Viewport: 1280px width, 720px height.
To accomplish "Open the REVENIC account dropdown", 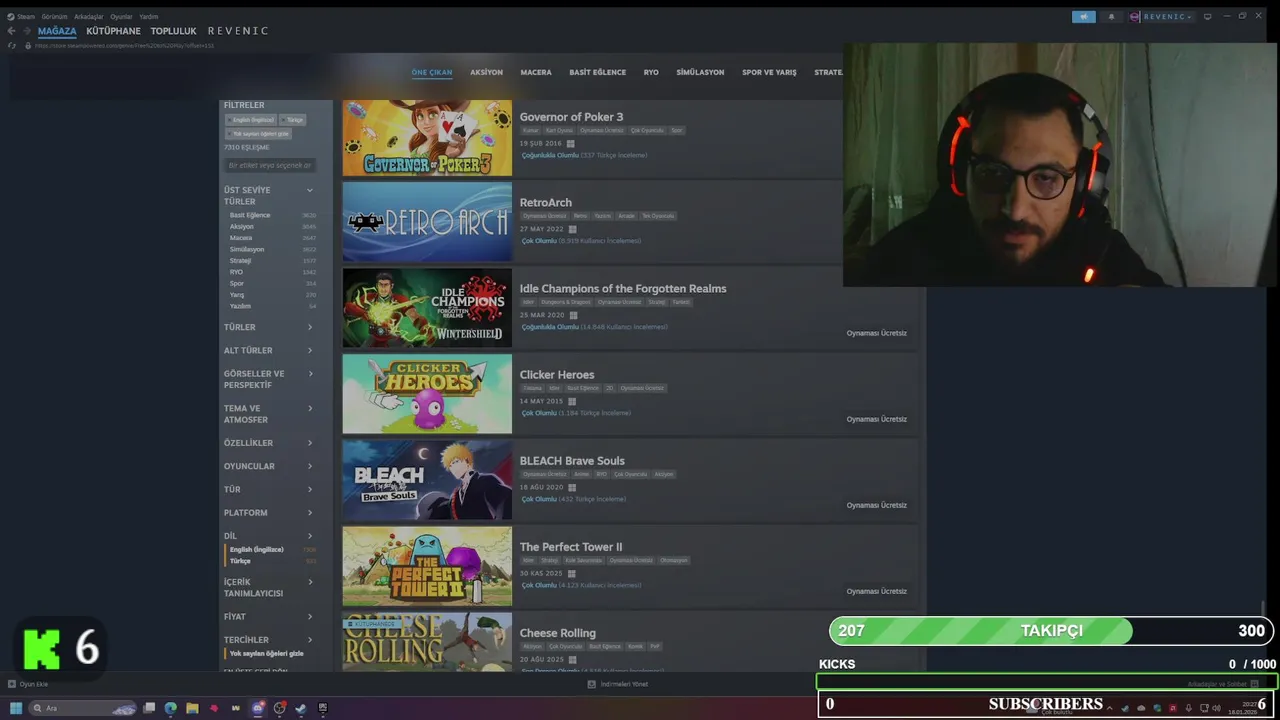I will [1167, 17].
